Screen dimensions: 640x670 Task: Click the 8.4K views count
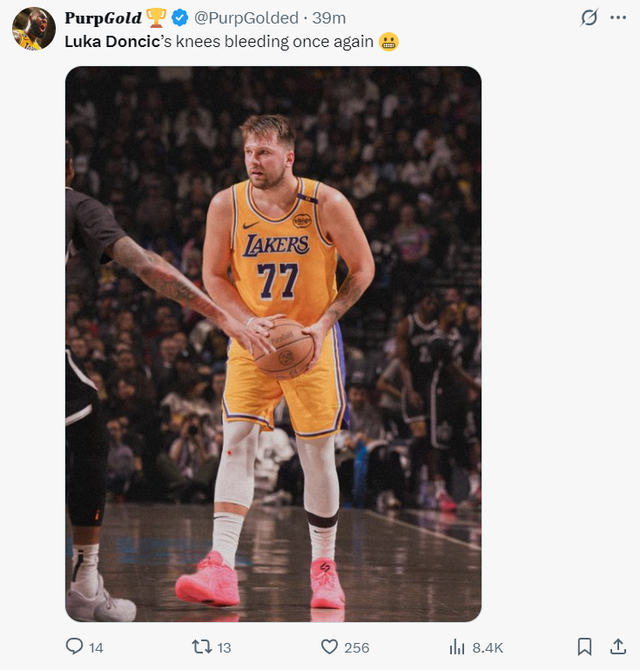coord(488,648)
